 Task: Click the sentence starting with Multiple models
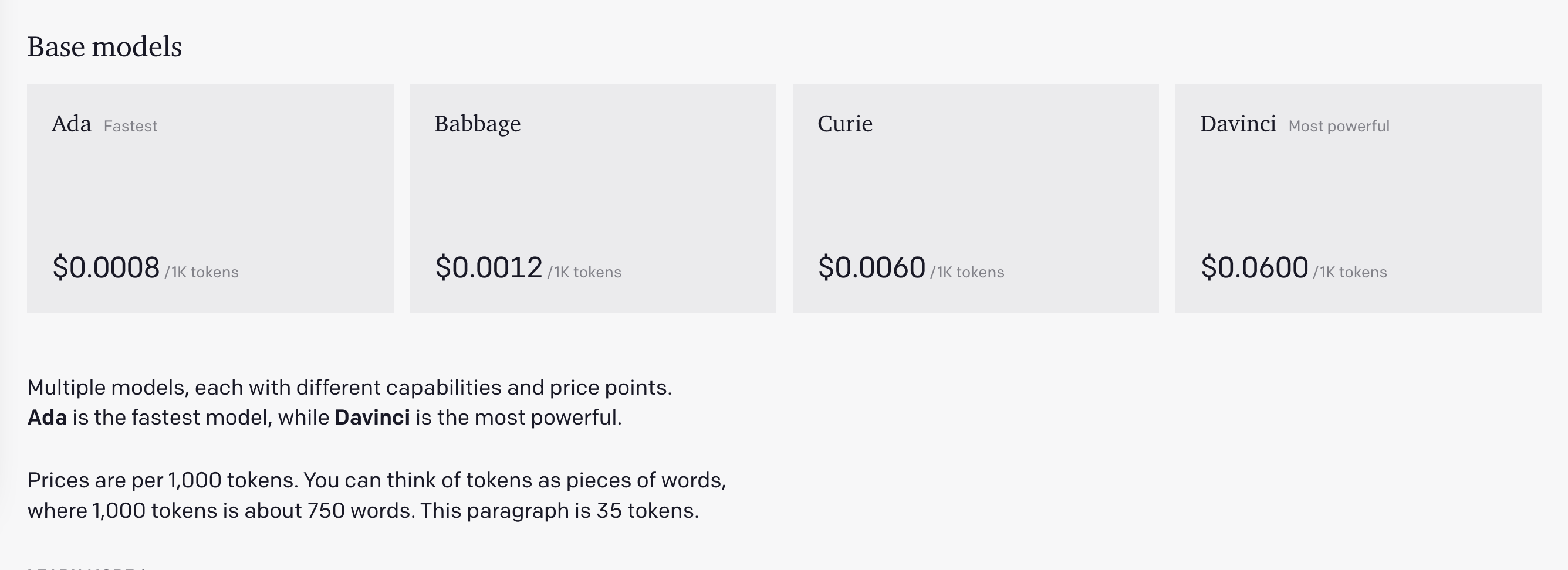(349, 388)
